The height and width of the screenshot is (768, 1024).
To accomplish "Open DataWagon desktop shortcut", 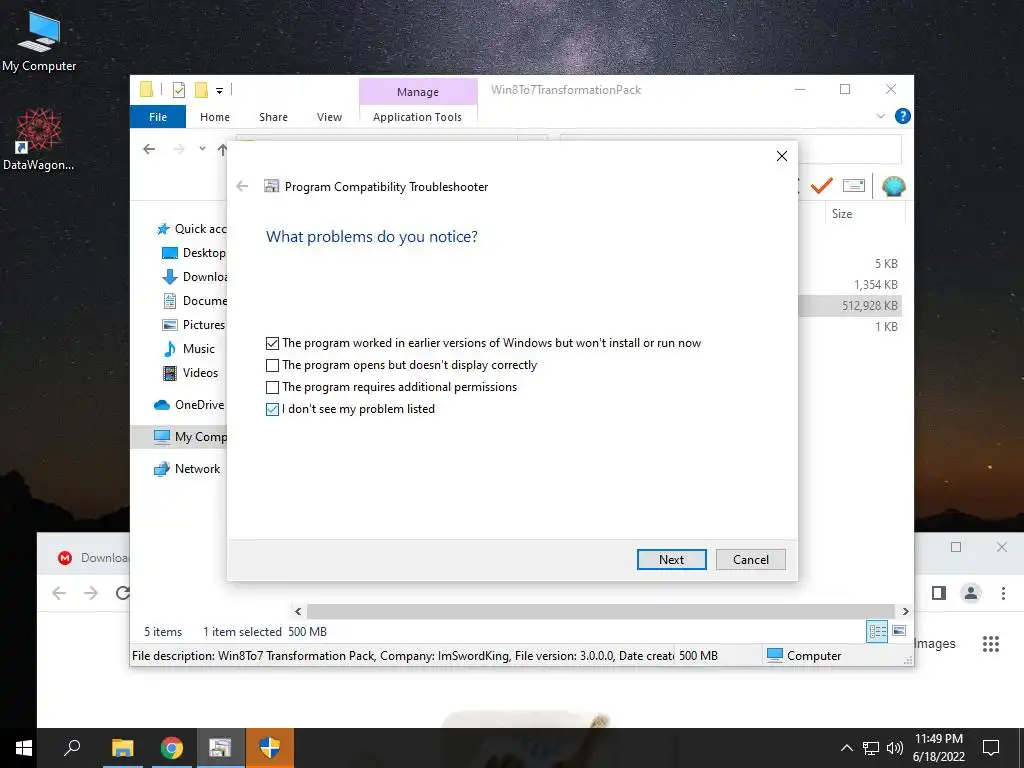I will click(x=39, y=140).
